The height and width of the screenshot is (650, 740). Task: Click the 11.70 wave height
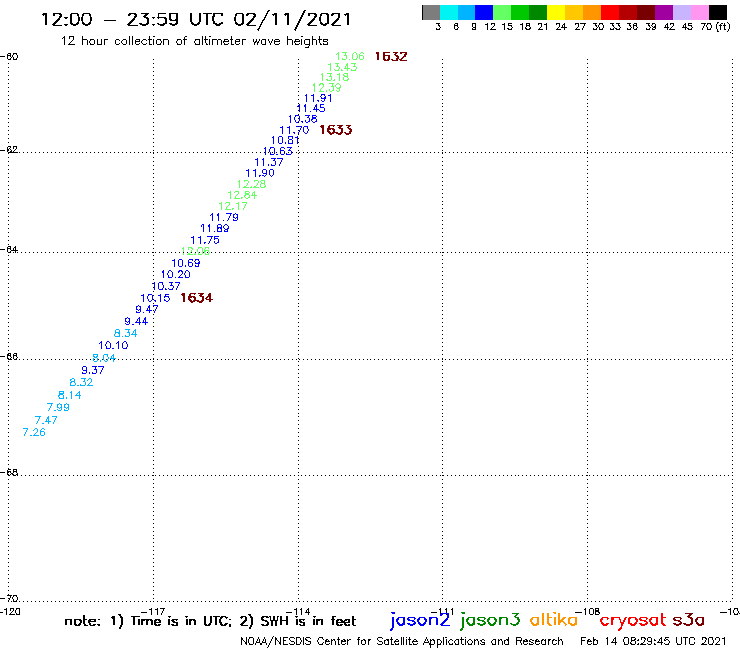point(294,130)
